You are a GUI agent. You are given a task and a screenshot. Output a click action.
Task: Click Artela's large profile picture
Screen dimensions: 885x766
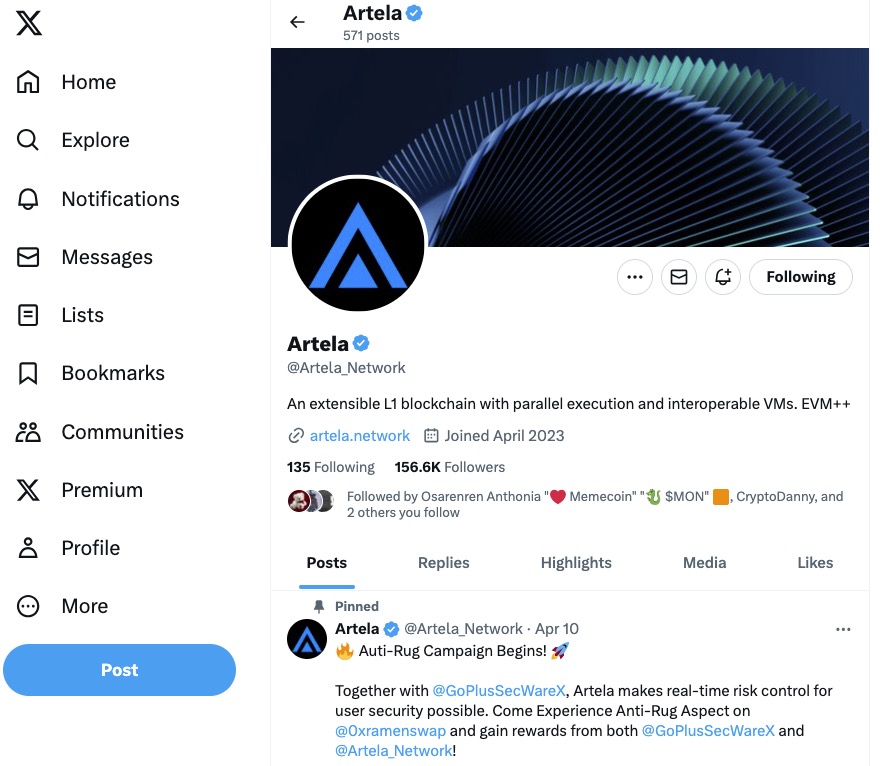click(x=358, y=244)
